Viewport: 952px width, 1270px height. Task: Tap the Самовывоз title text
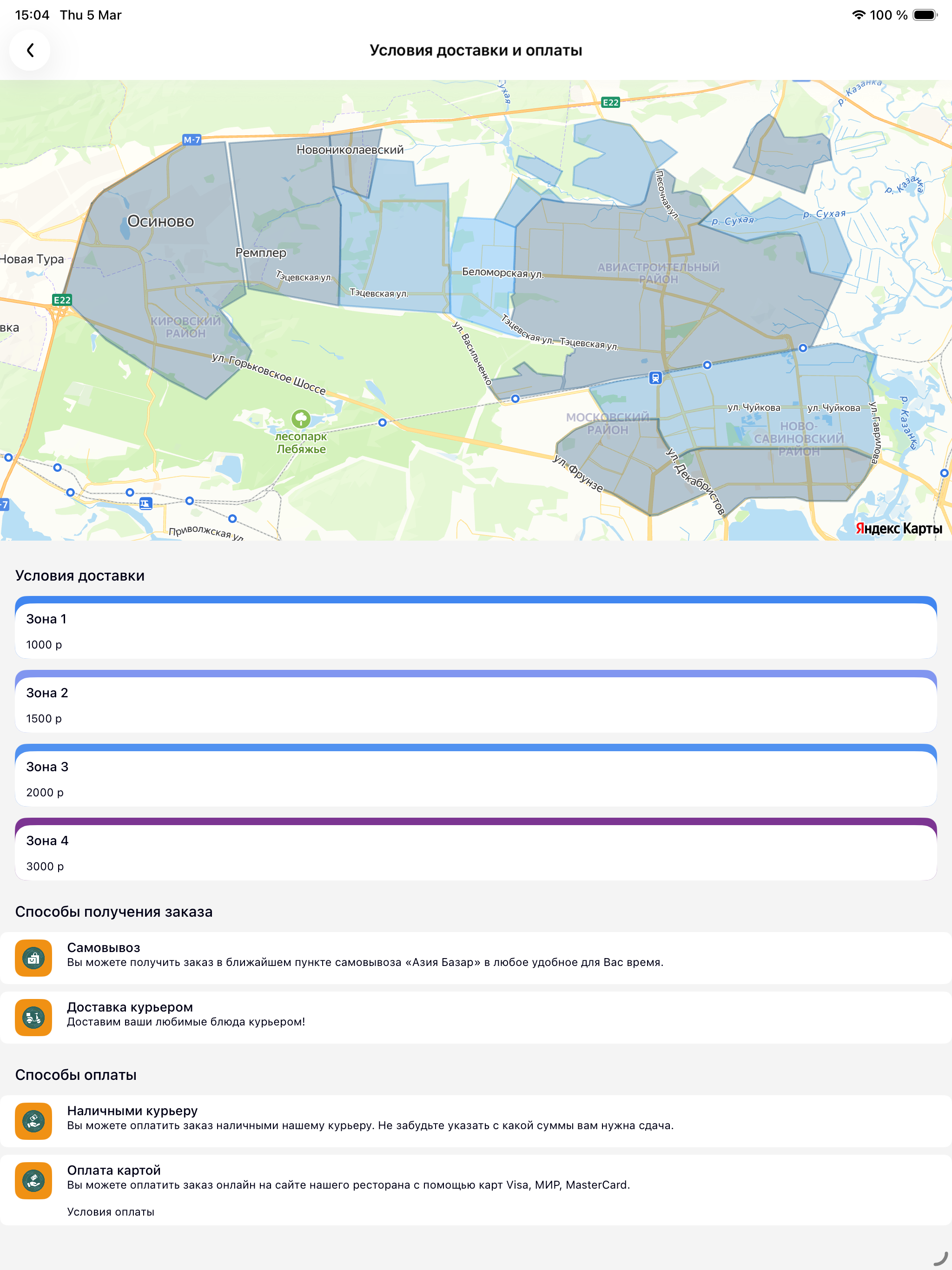103,947
